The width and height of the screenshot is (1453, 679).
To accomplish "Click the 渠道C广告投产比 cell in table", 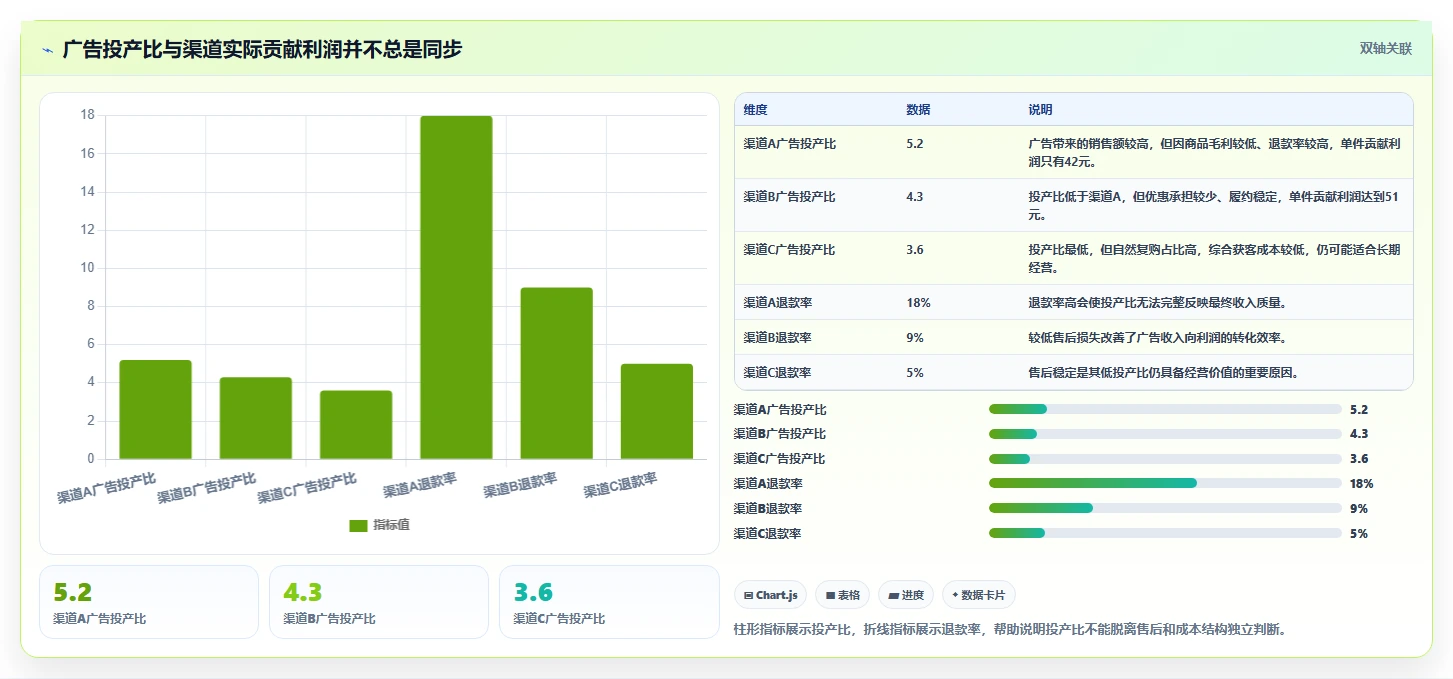I will point(790,250).
